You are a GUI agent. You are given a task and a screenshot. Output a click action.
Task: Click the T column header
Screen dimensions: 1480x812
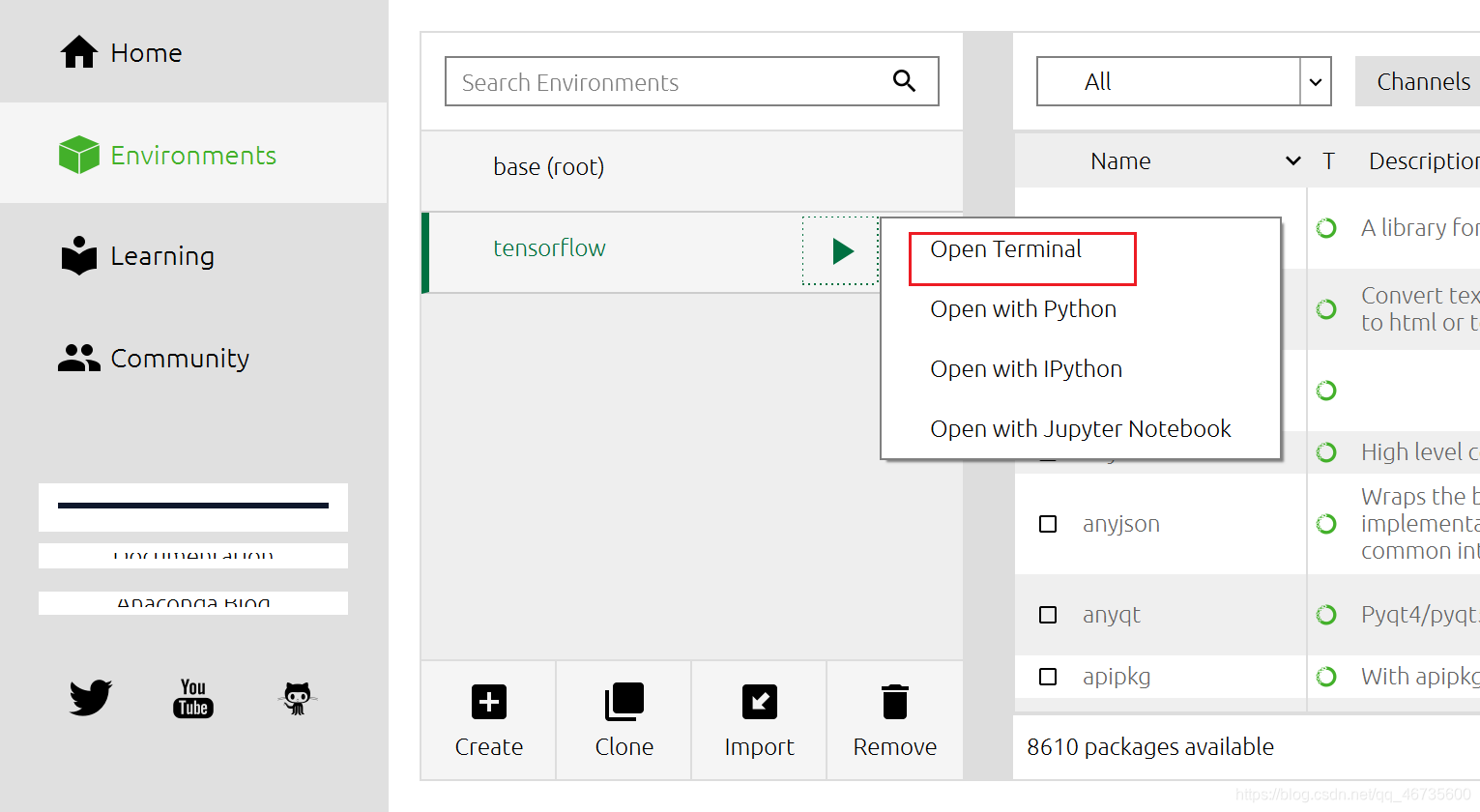[1329, 161]
